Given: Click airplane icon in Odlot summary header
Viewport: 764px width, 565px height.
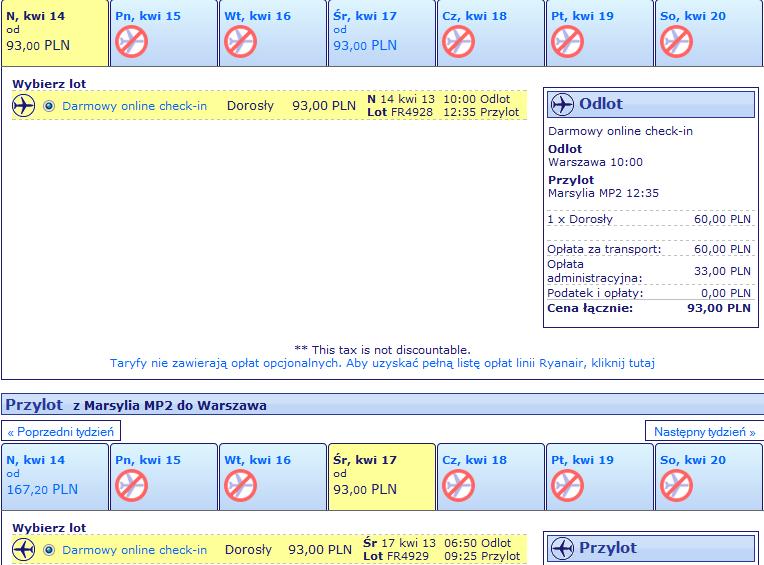Looking at the screenshot, I should 562,104.
